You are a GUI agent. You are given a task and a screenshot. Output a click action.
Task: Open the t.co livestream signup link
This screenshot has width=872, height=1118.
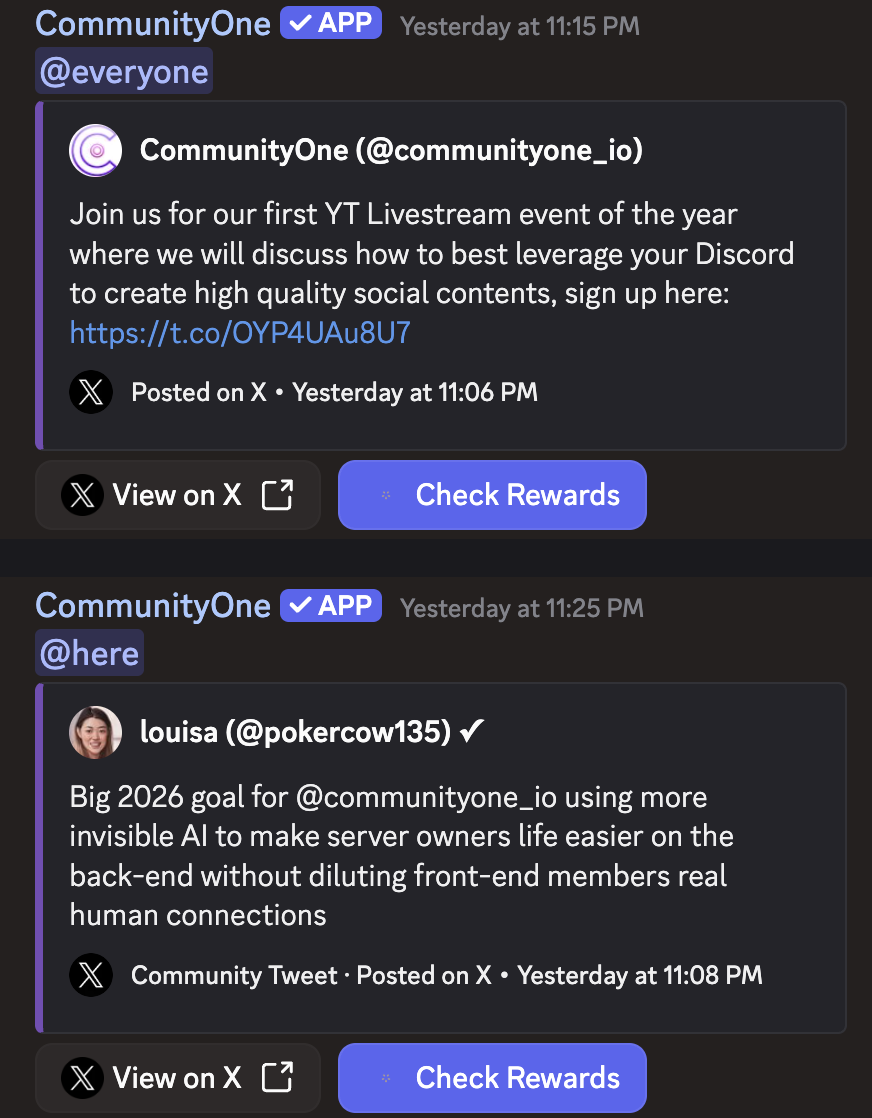pos(239,332)
